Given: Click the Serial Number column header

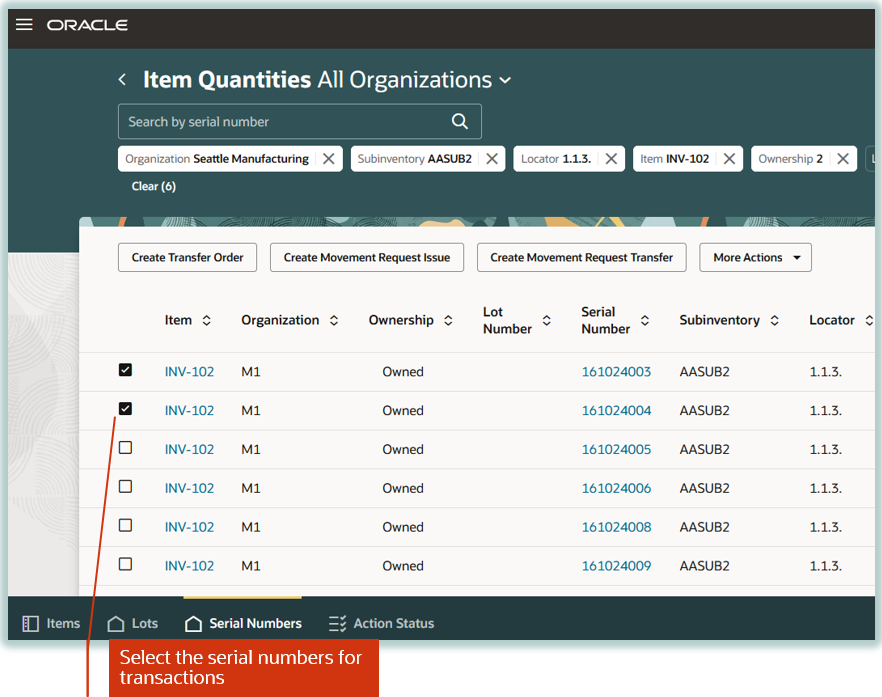Looking at the screenshot, I should [605, 320].
